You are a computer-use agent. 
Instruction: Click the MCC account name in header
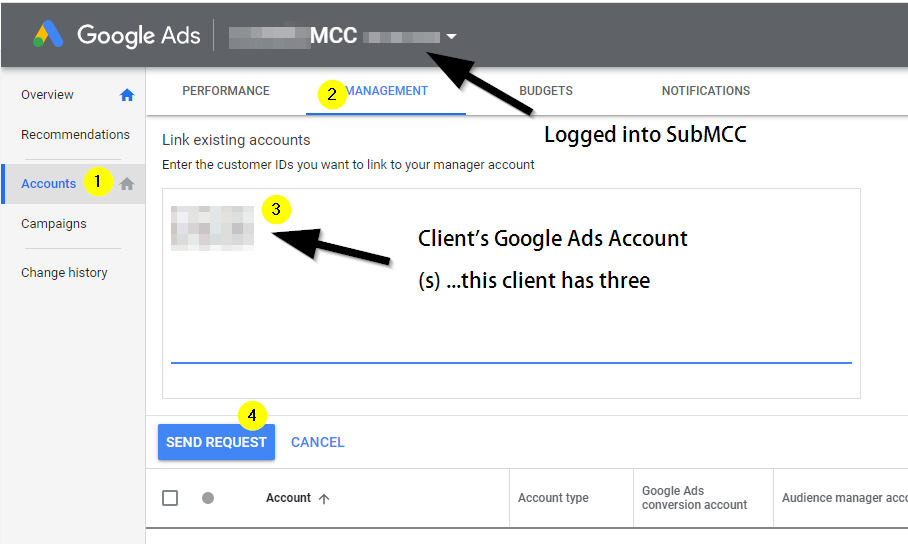tap(334, 36)
